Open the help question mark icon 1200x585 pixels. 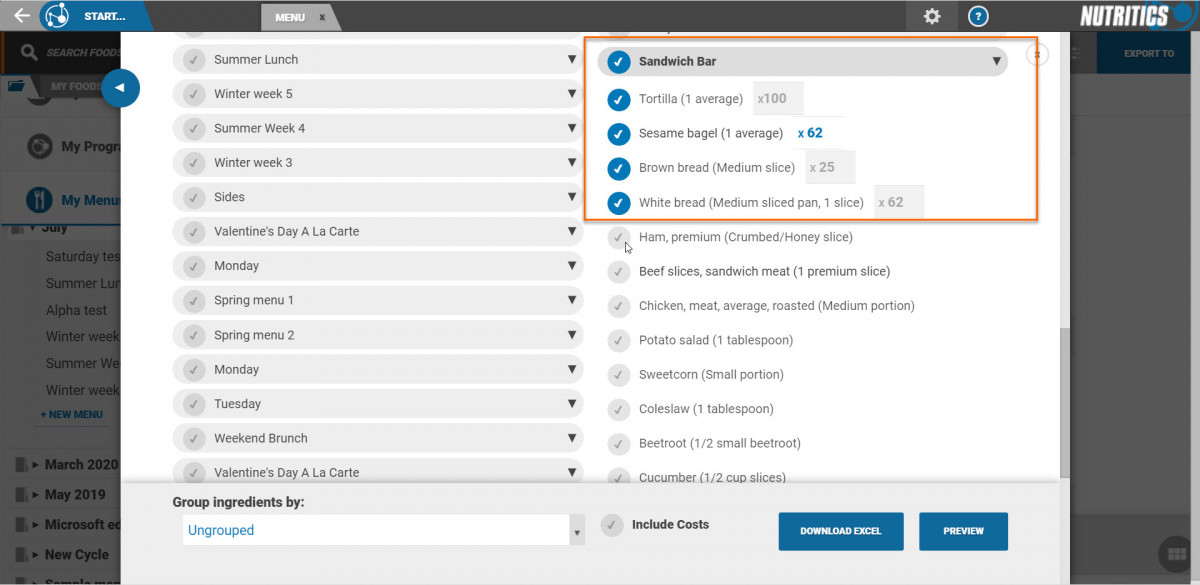[979, 16]
